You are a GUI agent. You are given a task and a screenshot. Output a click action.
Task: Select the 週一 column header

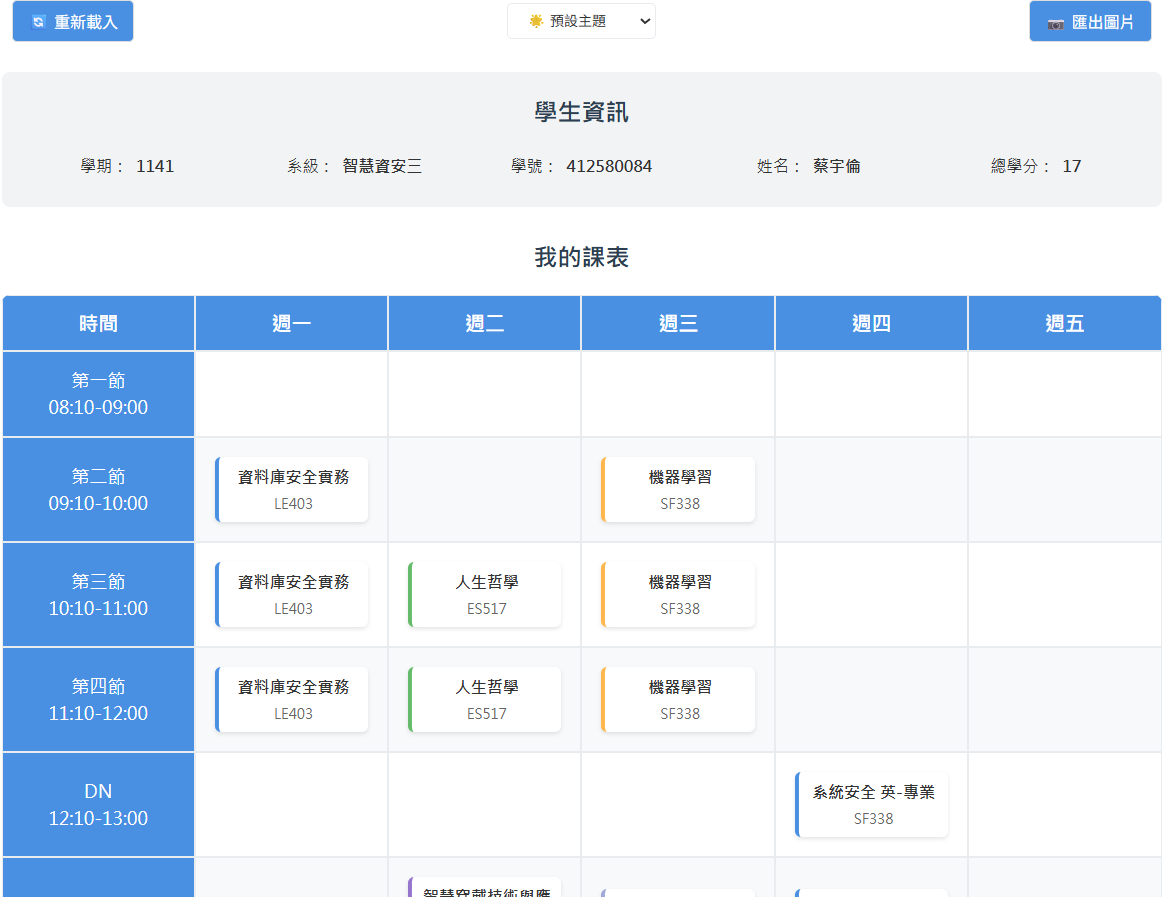point(291,323)
